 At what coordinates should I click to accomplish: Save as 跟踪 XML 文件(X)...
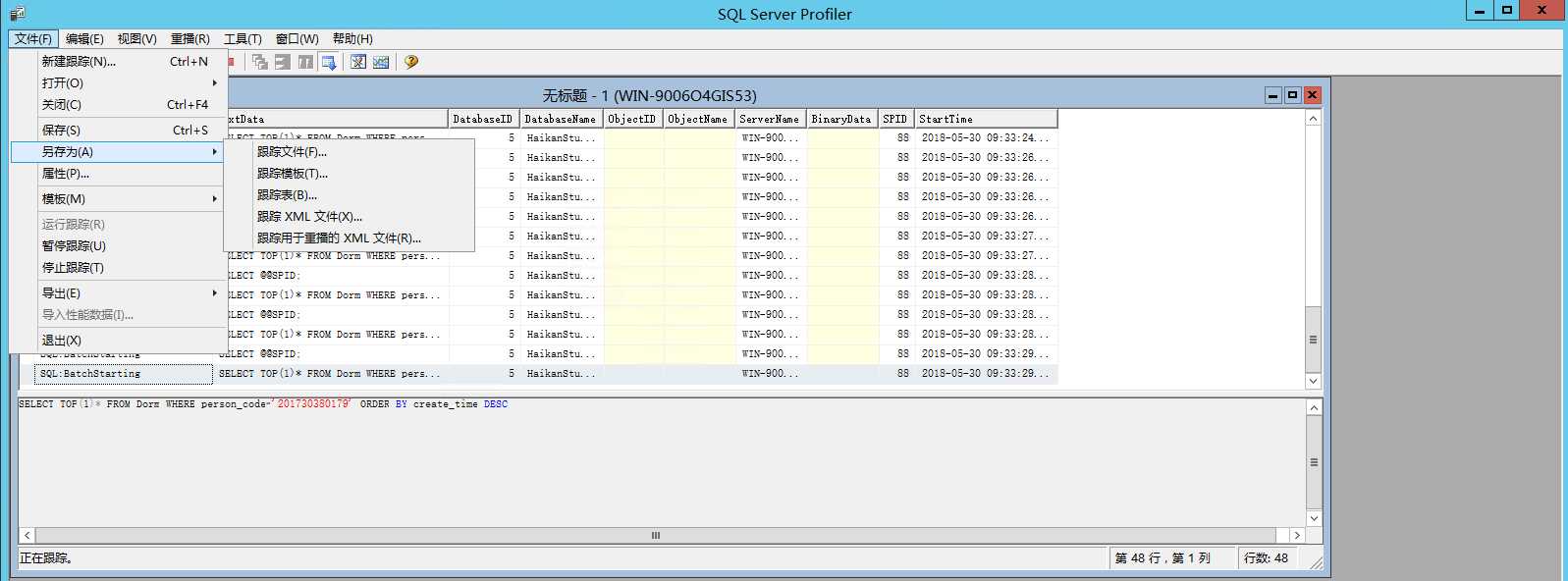(350, 217)
